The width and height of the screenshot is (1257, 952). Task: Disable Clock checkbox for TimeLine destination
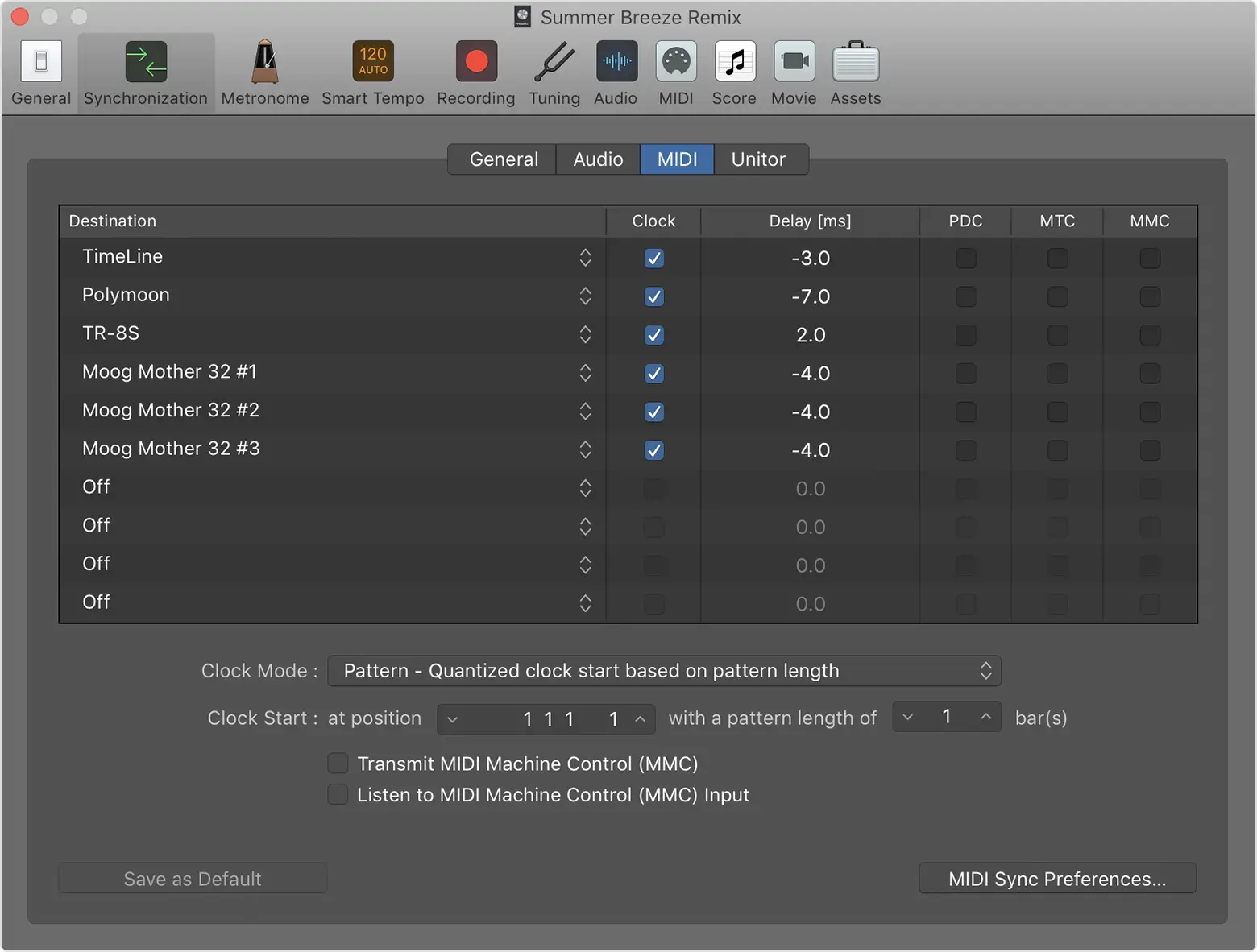[x=653, y=259]
